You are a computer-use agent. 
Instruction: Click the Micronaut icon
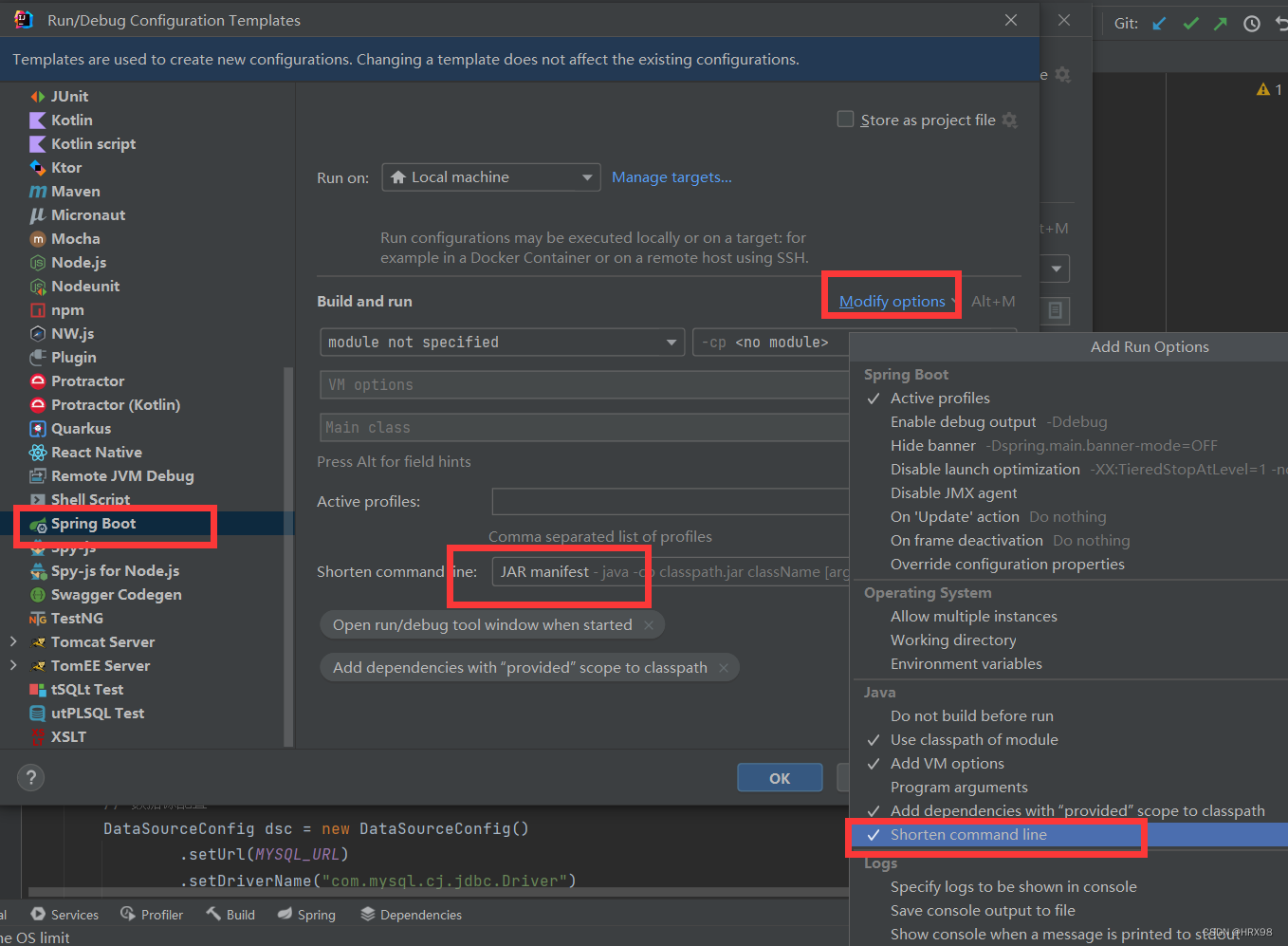(38, 215)
